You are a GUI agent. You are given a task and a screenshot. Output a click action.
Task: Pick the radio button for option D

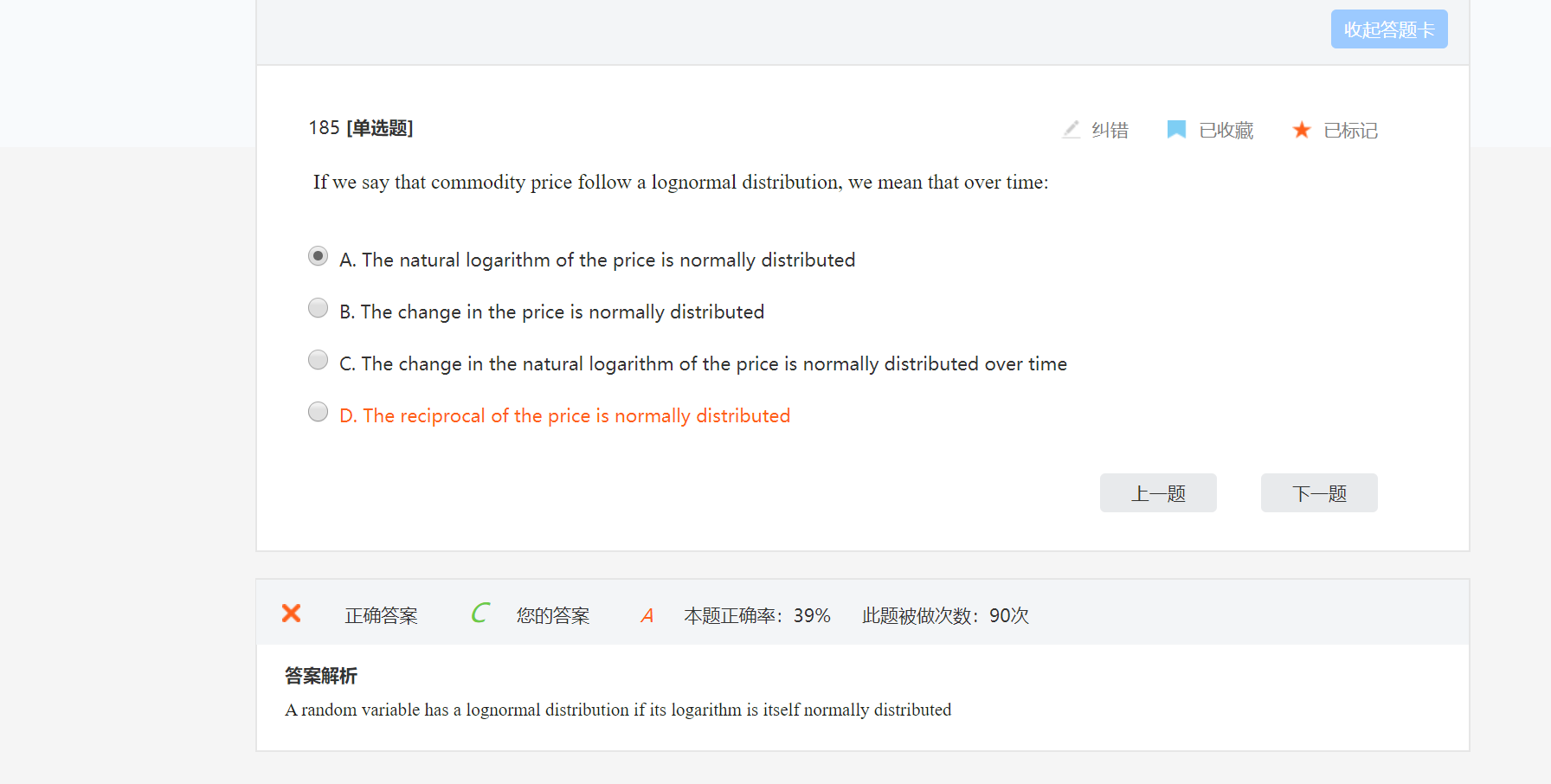click(319, 412)
